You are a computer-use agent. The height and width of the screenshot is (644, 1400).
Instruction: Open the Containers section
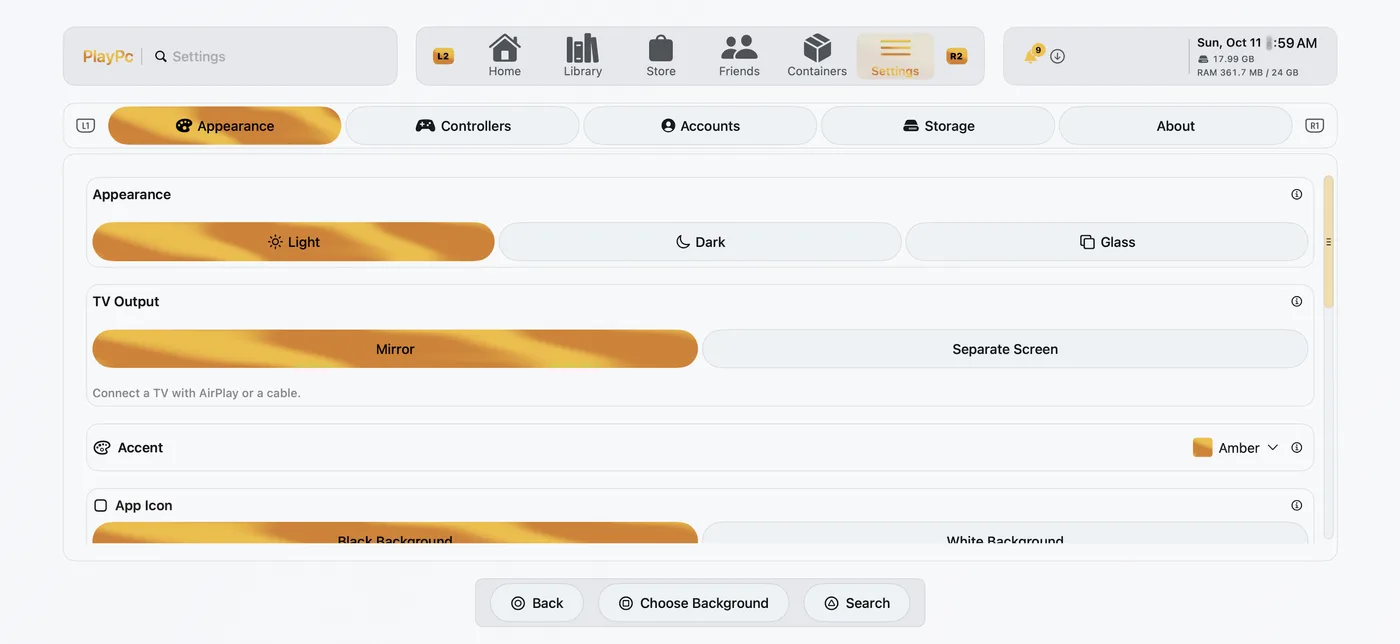coord(817,56)
